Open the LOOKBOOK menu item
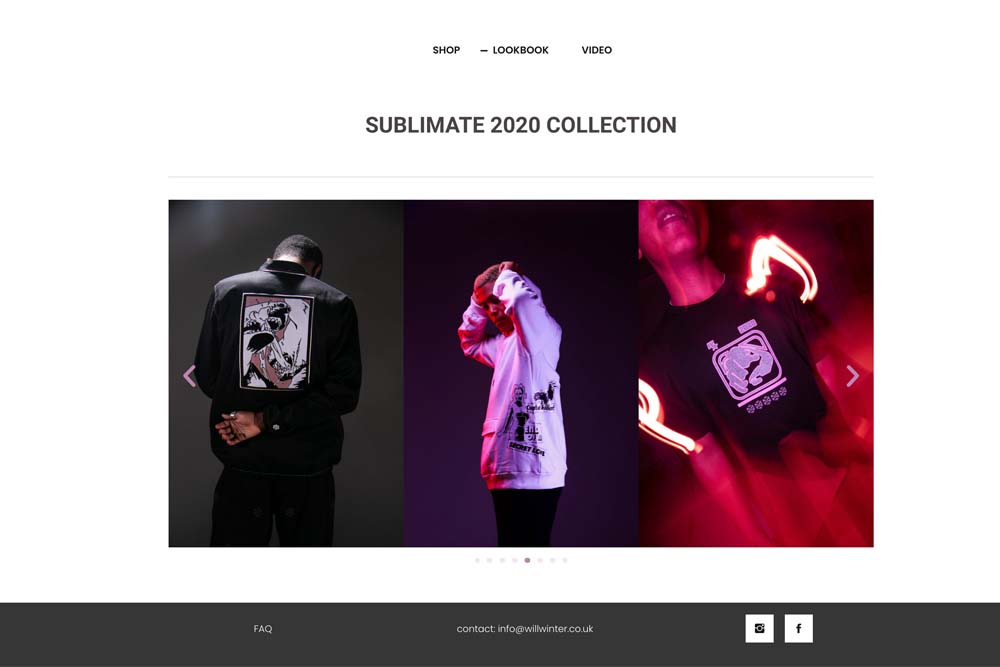Image resolution: width=1000 pixels, height=667 pixels. (x=520, y=50)
